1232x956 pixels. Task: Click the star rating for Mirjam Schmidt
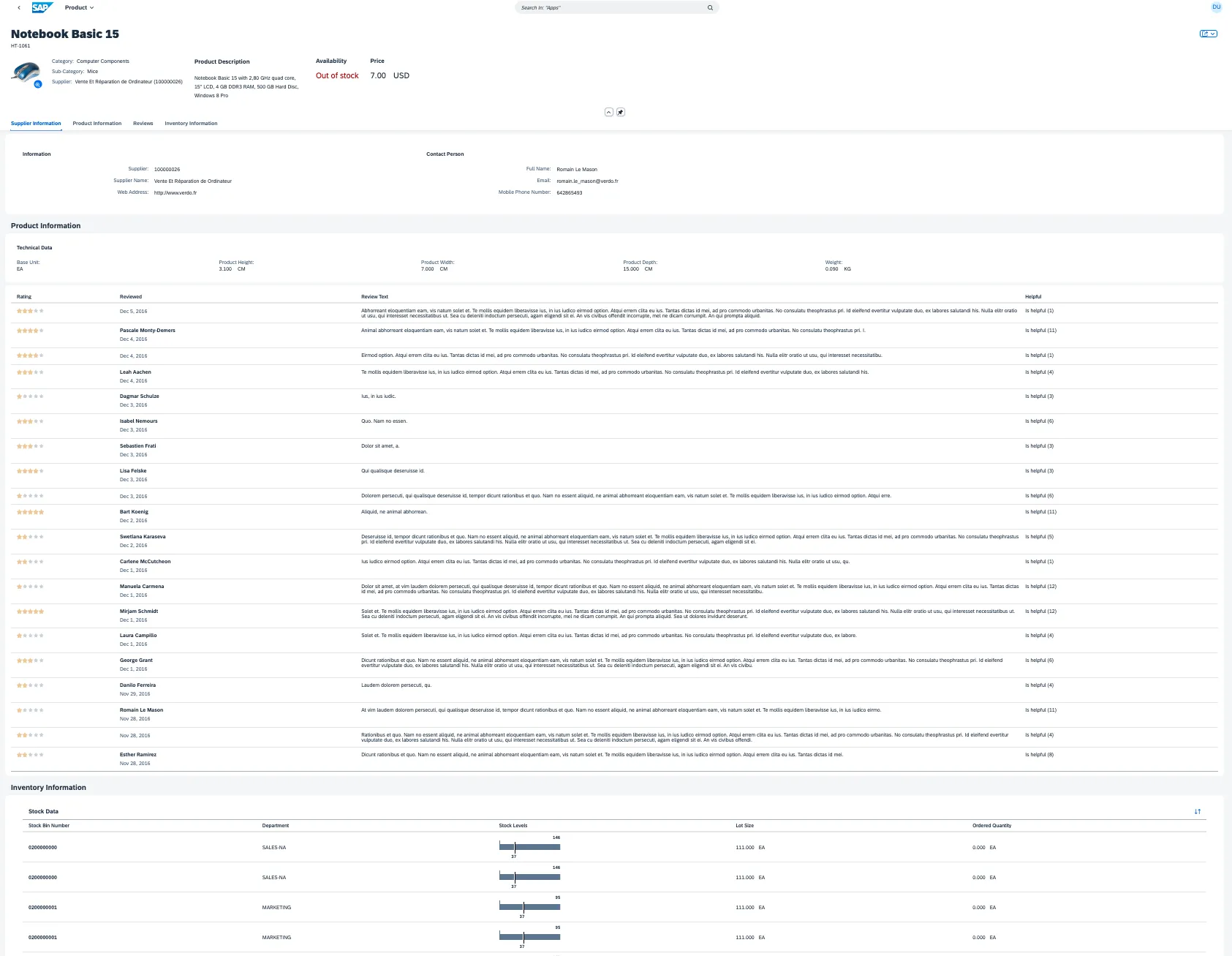[30, 611]
